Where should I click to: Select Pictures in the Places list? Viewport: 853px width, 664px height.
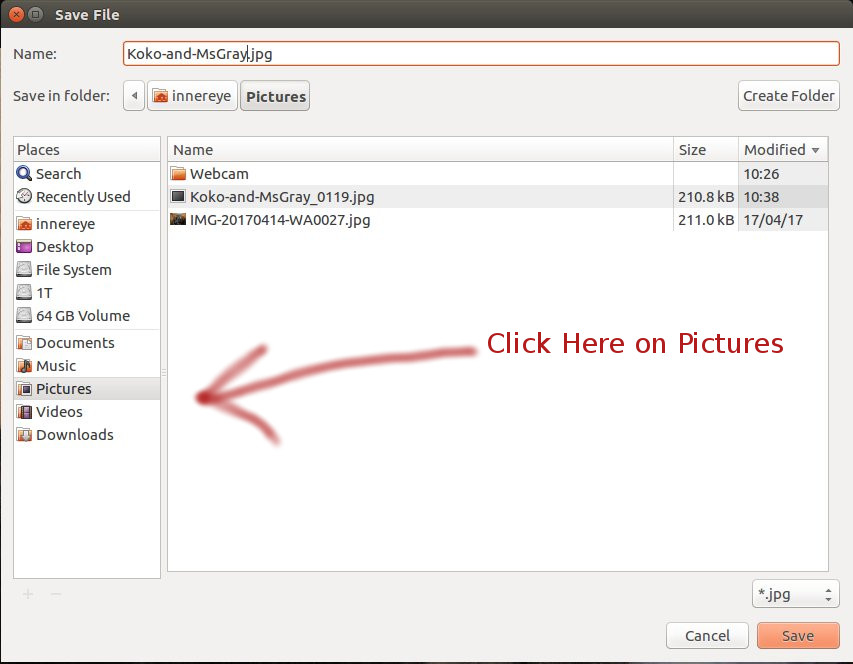pos(63,388)
